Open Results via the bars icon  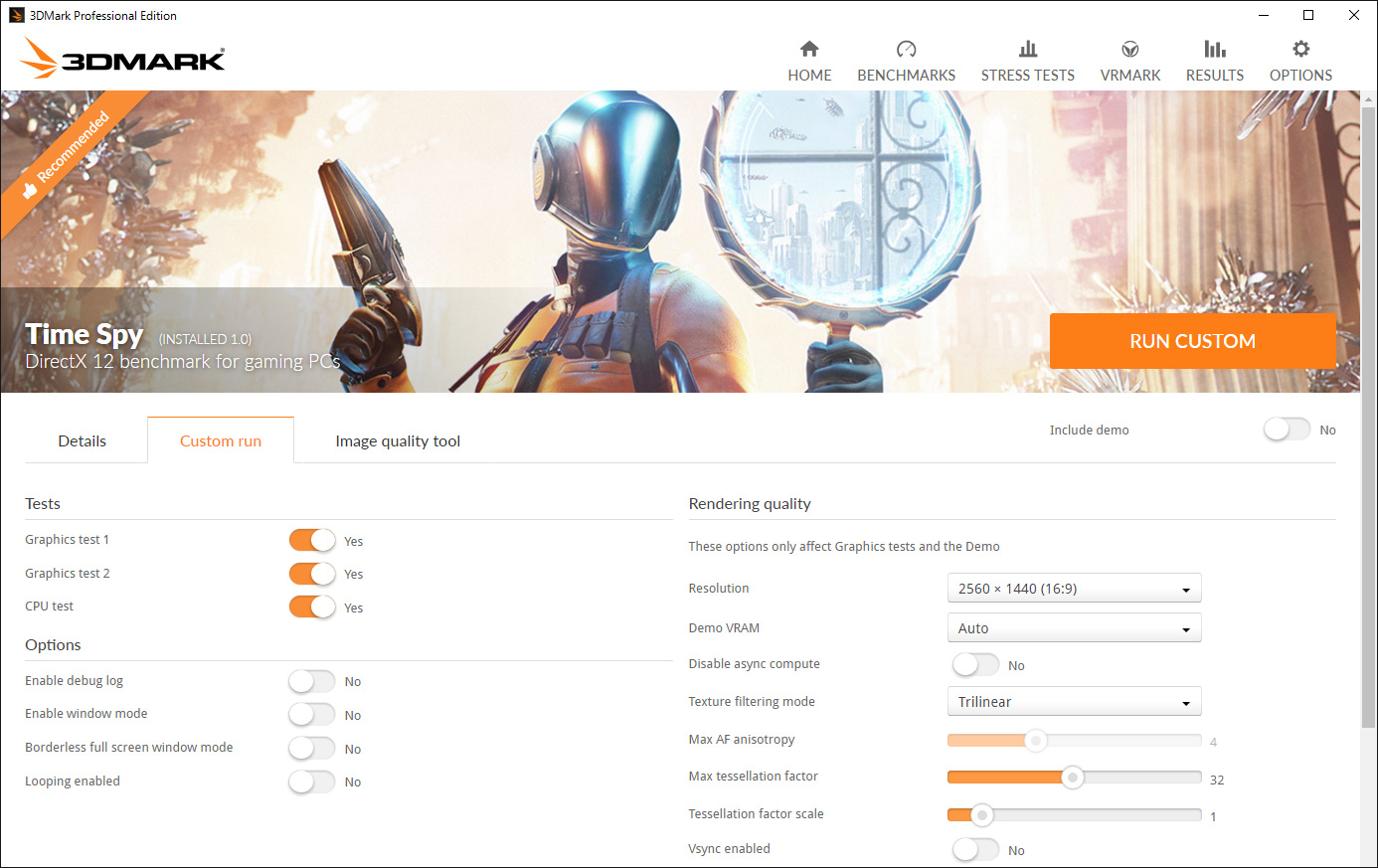1215,49
